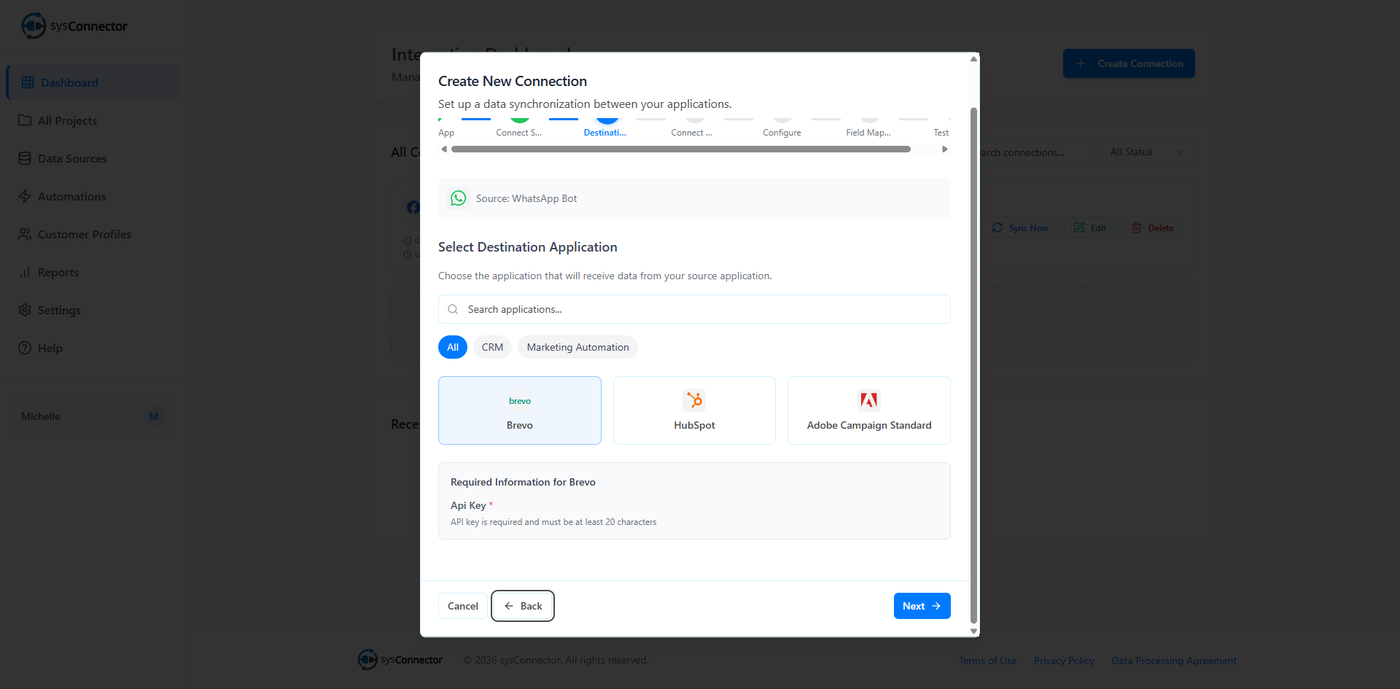Open the Terms of Use link

[x=987, y=661]
